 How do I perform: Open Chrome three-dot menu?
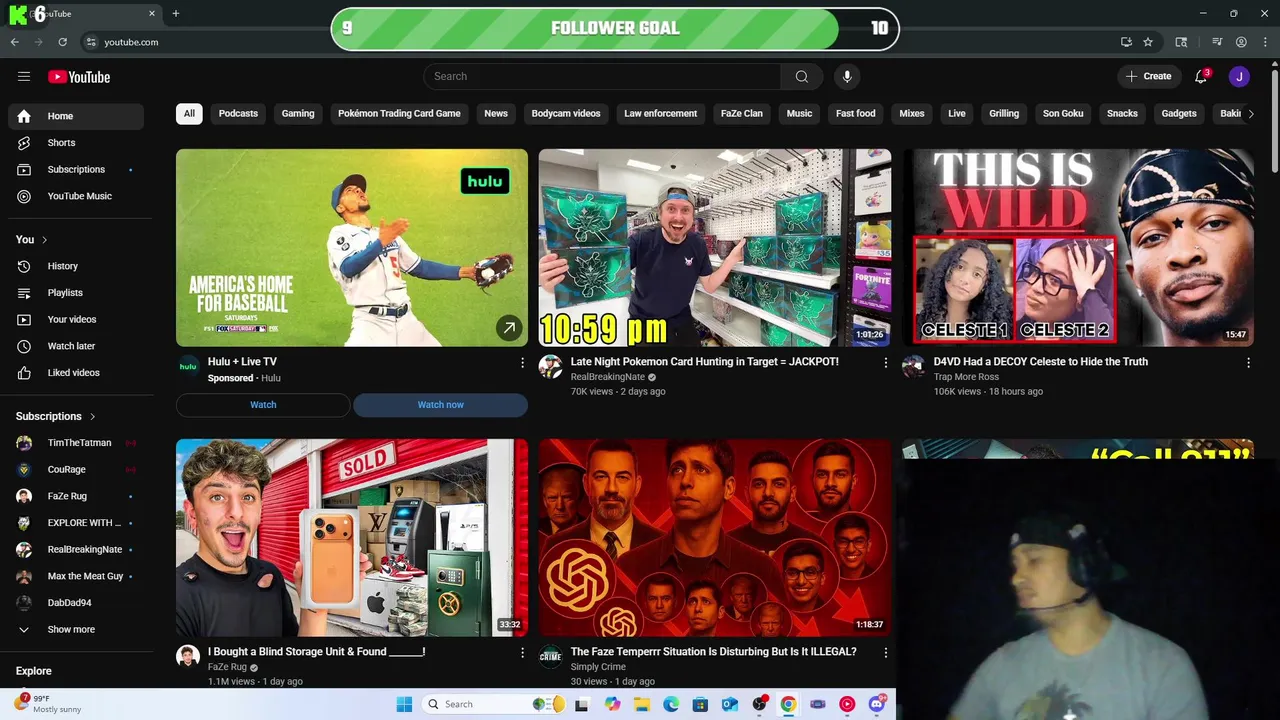click(x=1264, y=42)
